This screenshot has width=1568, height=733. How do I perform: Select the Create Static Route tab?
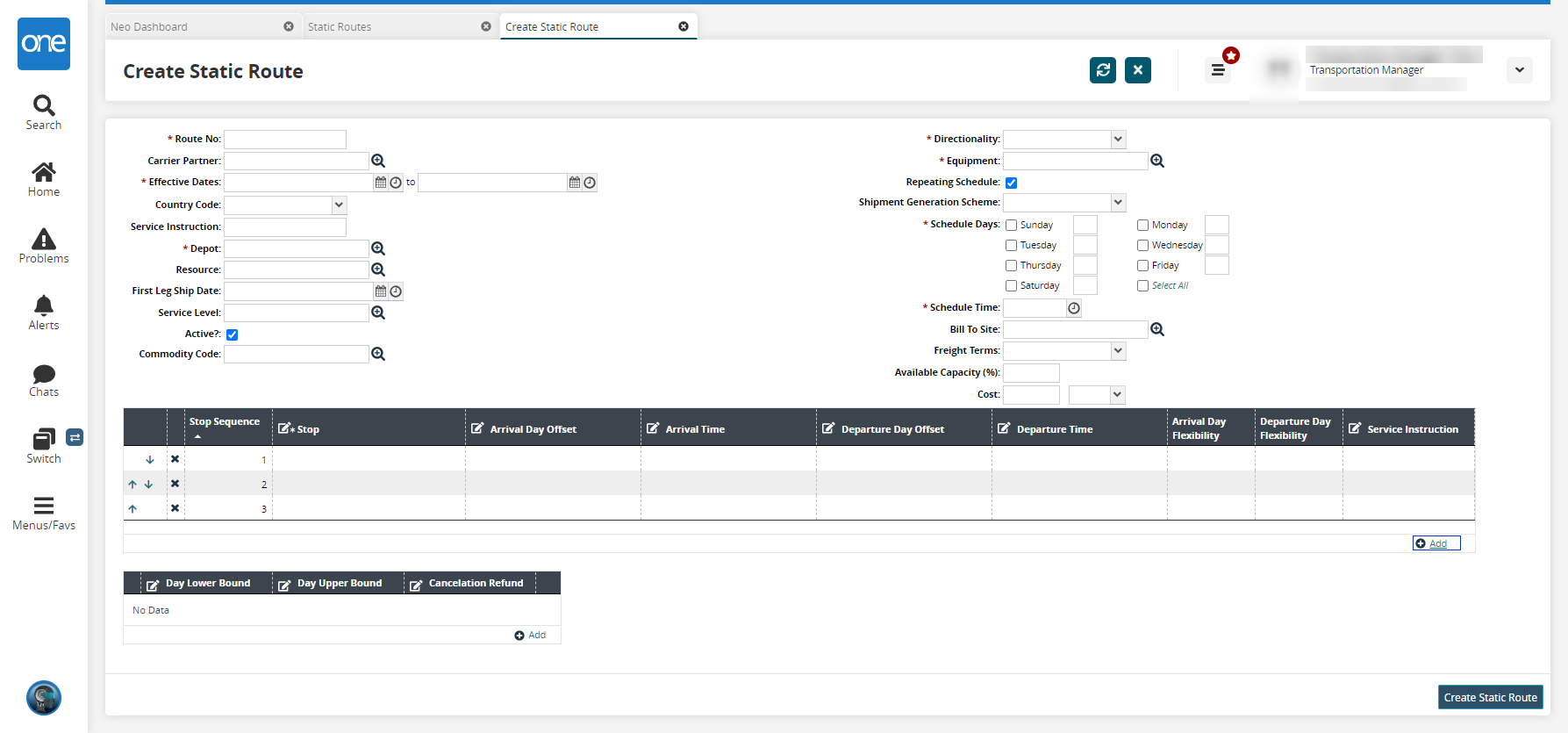click(x=552, y=27)
